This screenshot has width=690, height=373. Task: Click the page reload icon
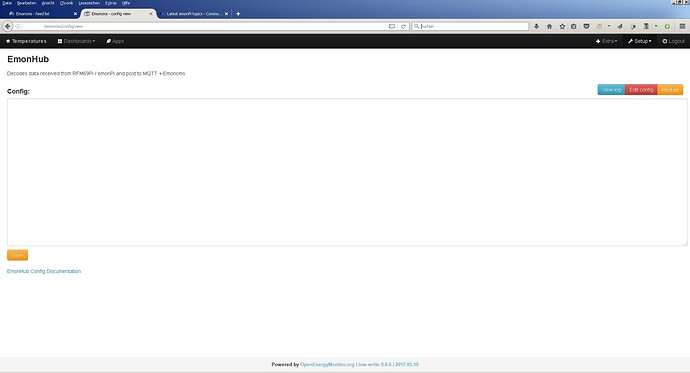click(x=403, y=26)
